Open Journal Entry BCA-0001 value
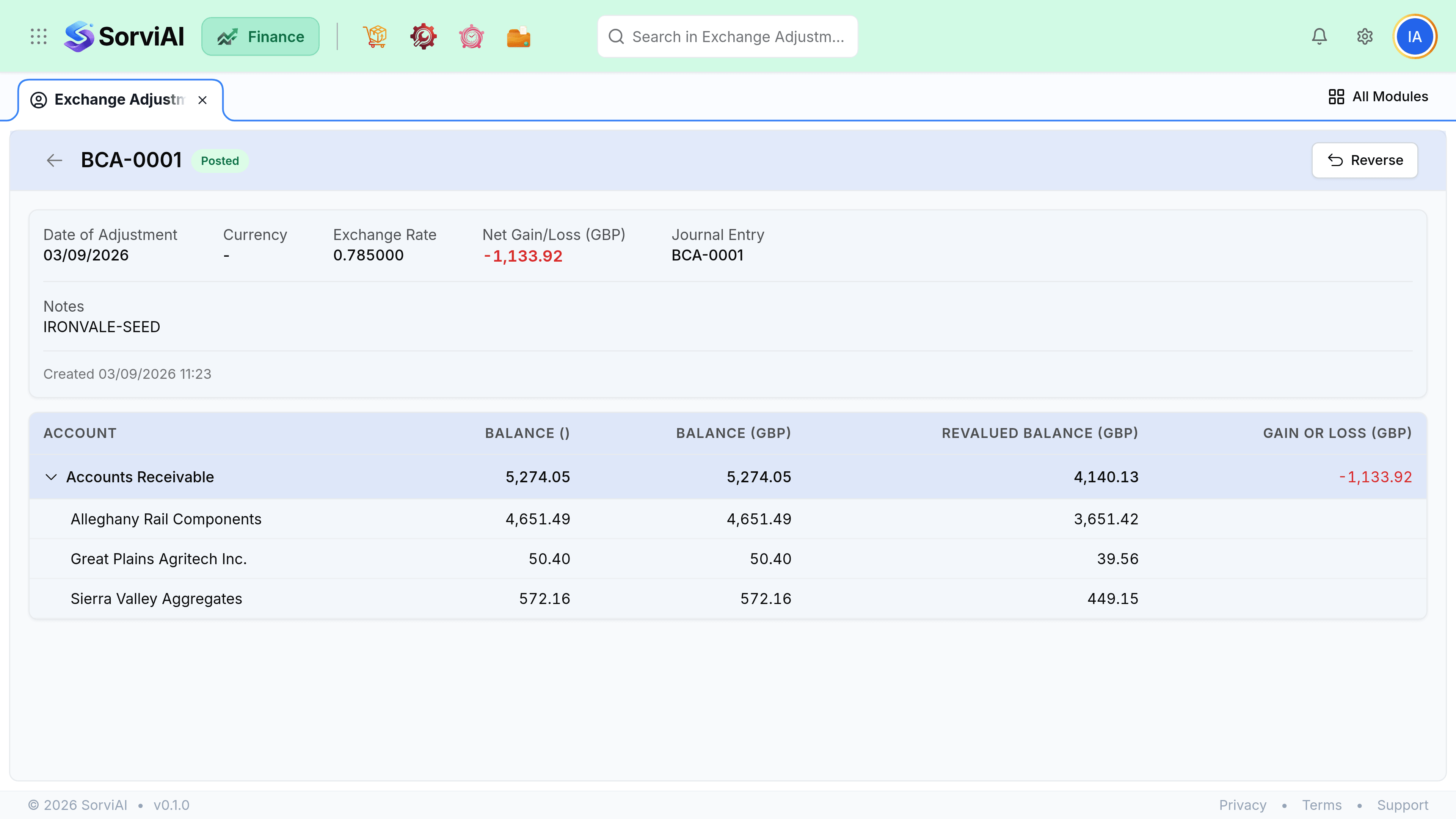 [707, 256]
